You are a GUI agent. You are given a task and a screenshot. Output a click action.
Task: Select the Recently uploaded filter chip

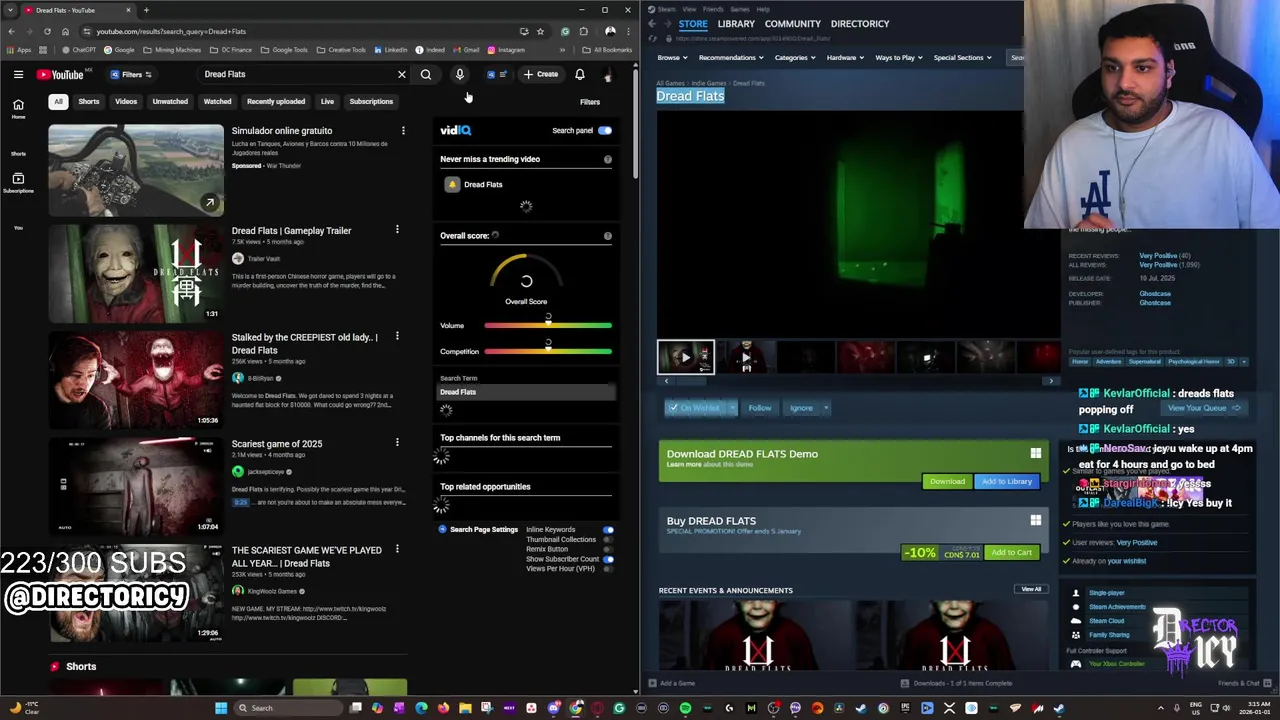point(276,101)
